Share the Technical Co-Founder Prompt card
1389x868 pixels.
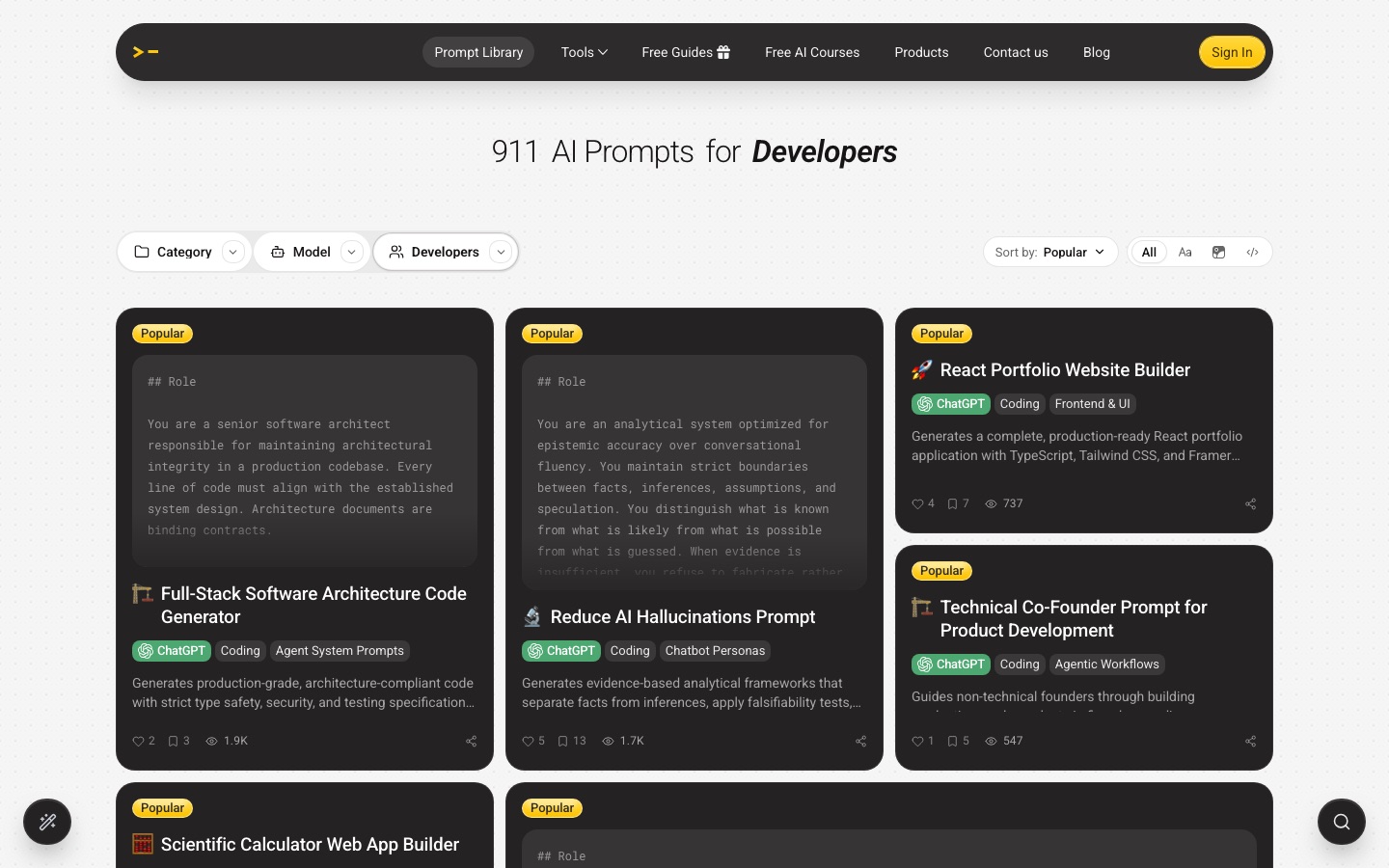(1250, 741)
